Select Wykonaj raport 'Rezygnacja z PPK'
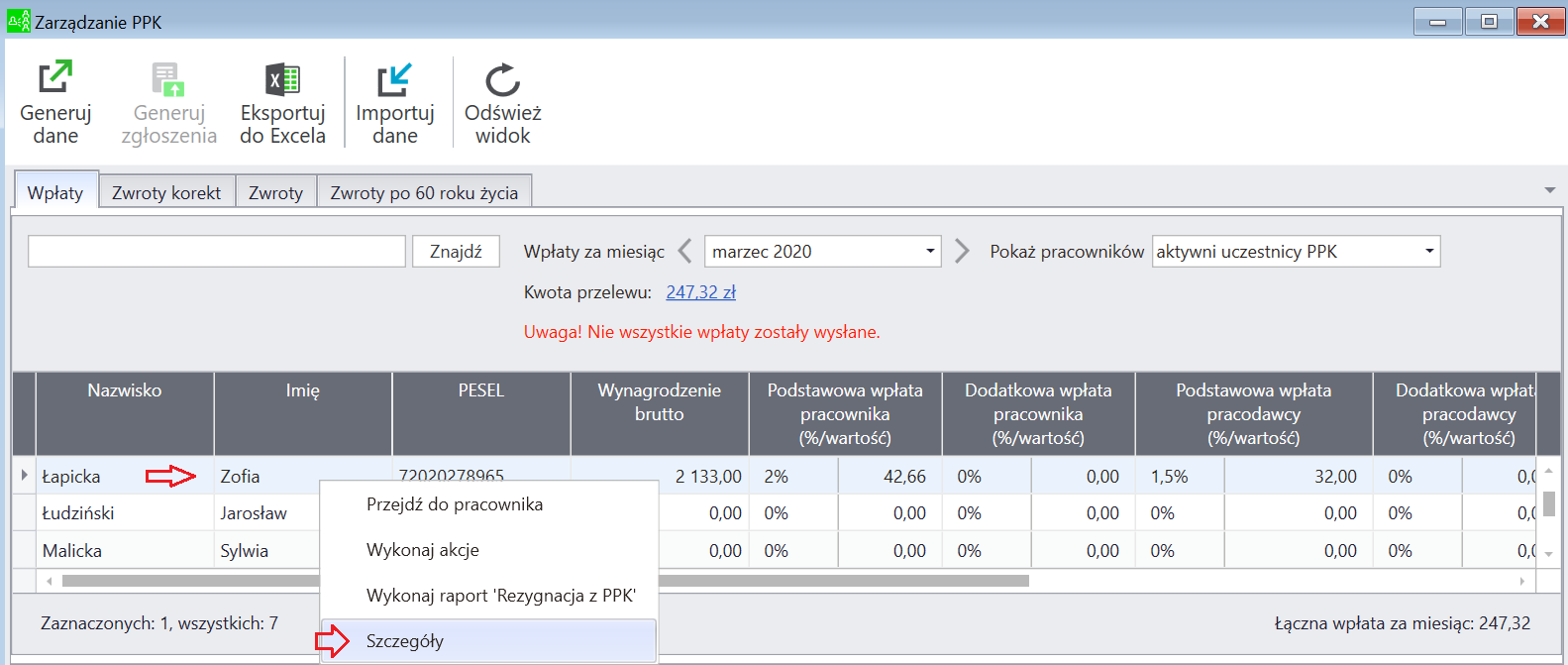Screen dimensions: 1568x665 coord(489,596)
